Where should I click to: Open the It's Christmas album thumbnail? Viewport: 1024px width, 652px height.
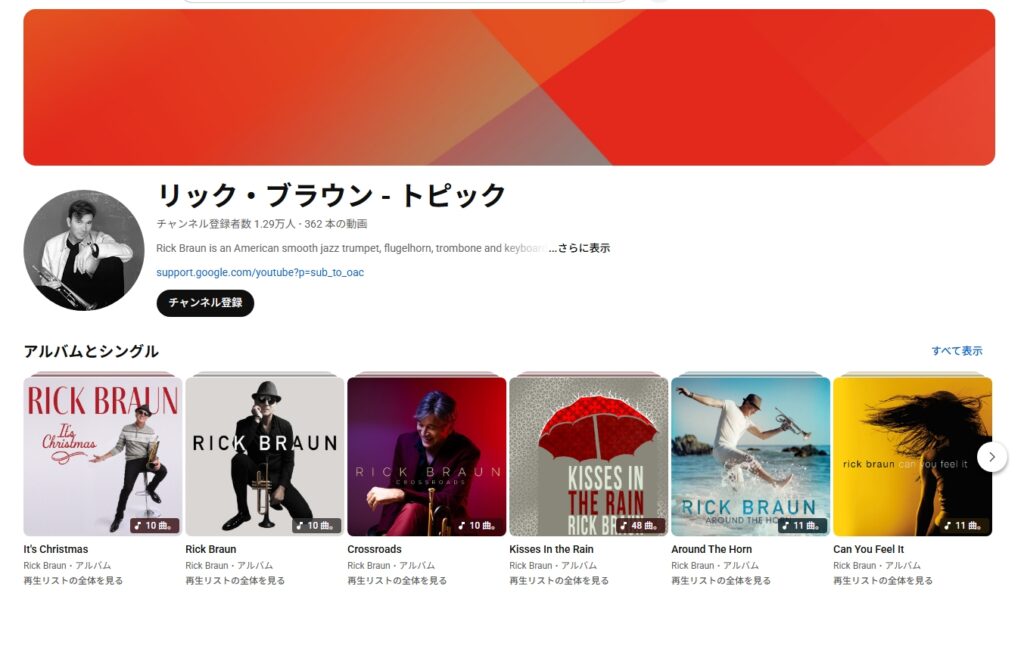coord(103,457)
